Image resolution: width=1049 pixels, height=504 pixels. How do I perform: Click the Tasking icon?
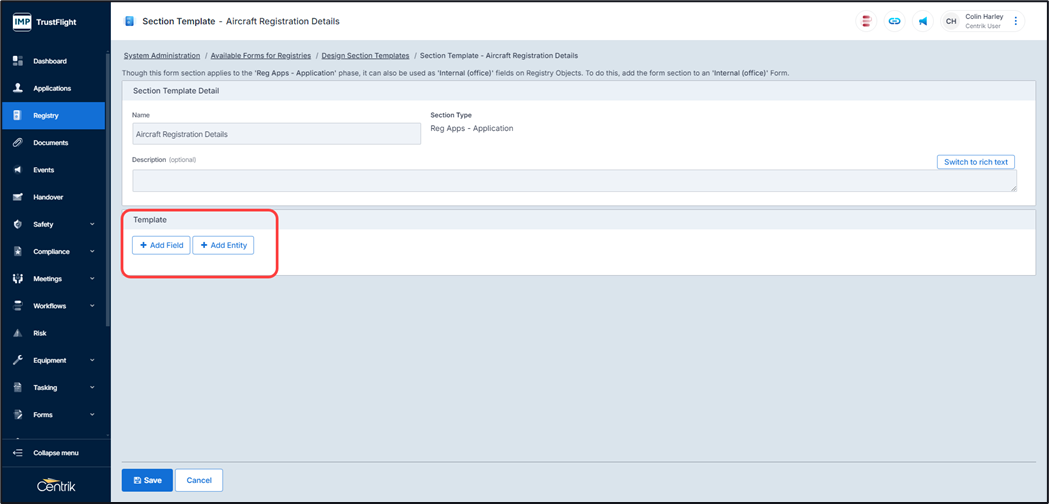18,388
